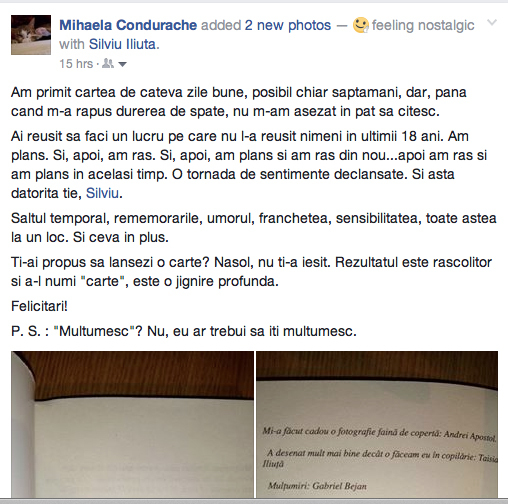Image resolution: width=508 pixels, height=504 pixels.
Task: Click the paragraph starting 'Ti-ai propus sa lansezi'
Action: (251, 272)
